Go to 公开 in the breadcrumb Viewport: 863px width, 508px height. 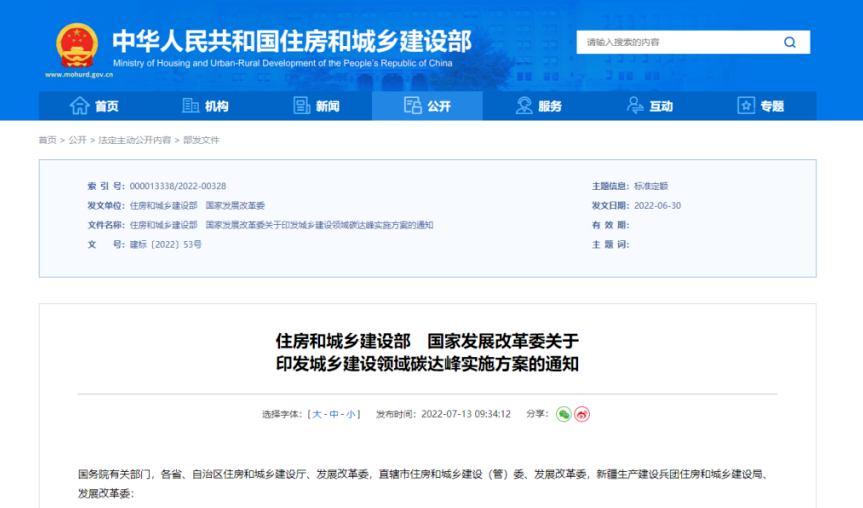pos(78,140)
